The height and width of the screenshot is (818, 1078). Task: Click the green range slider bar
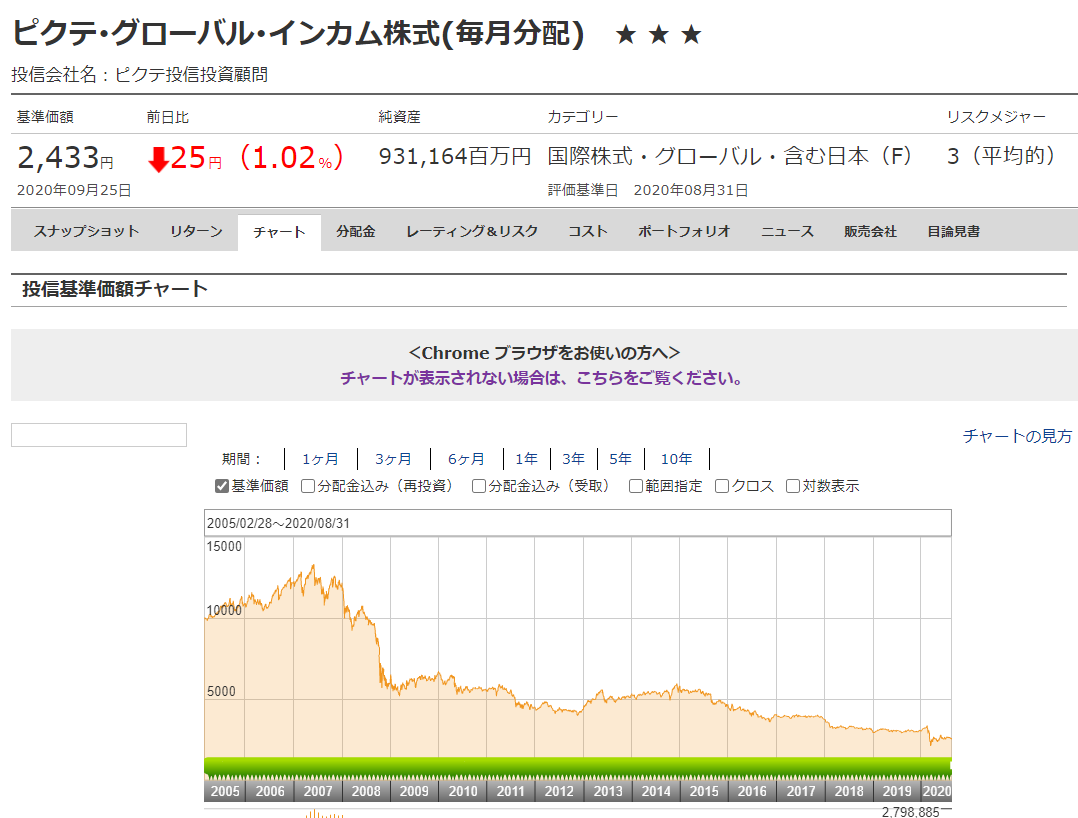[578, 769]
